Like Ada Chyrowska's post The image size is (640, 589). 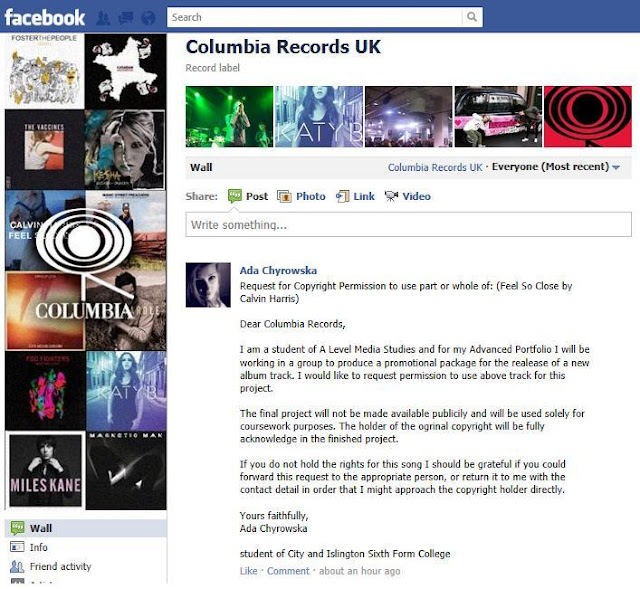click(249, 571)
